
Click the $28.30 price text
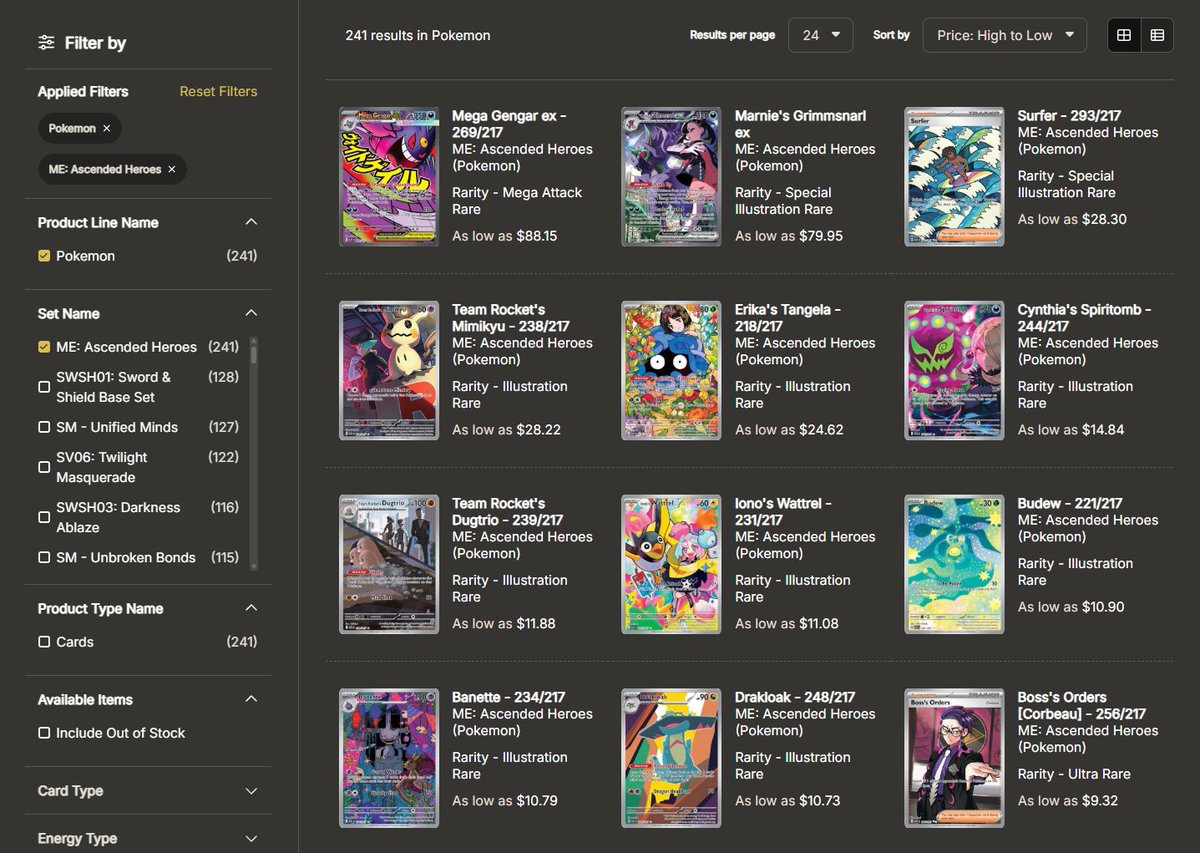pyautogui.click(x=1104, y=219)
